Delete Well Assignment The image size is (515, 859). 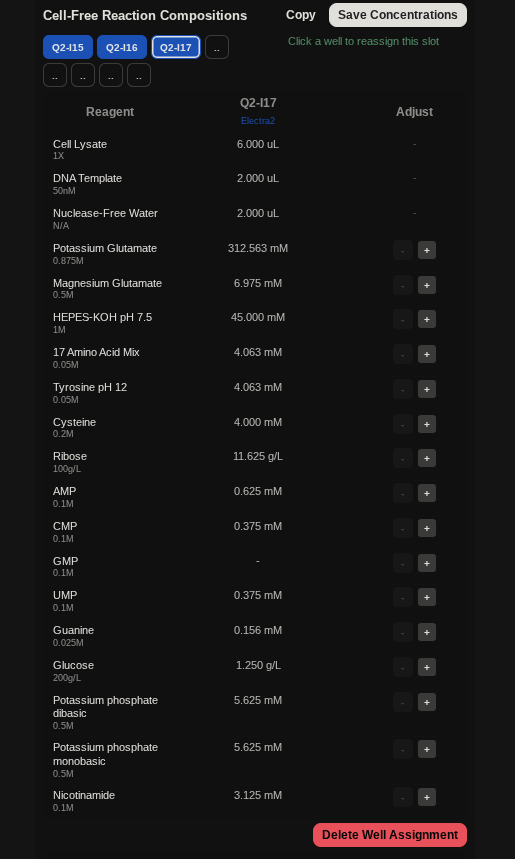coord(390,835)
